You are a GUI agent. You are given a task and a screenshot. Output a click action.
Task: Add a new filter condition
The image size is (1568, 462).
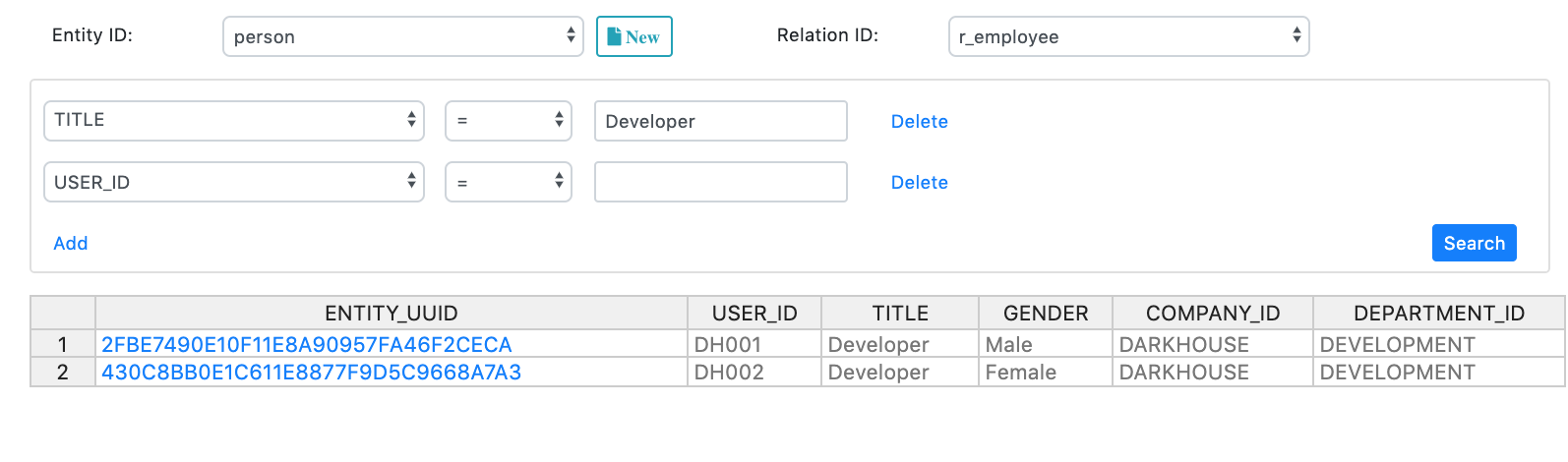[x=71, y=243]
